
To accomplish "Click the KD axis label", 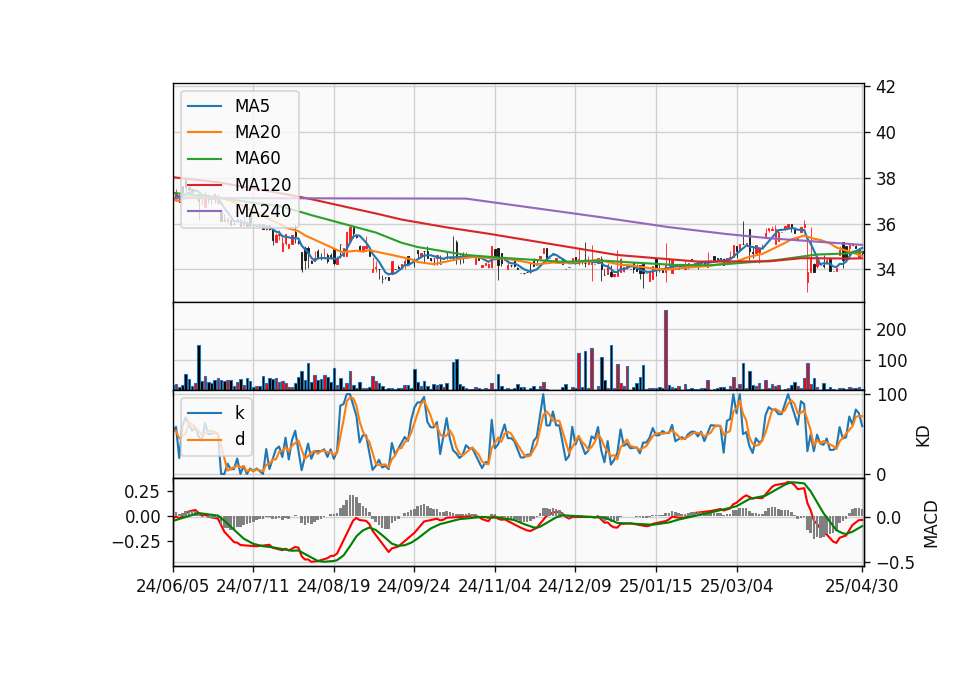I will coord(923,437).
